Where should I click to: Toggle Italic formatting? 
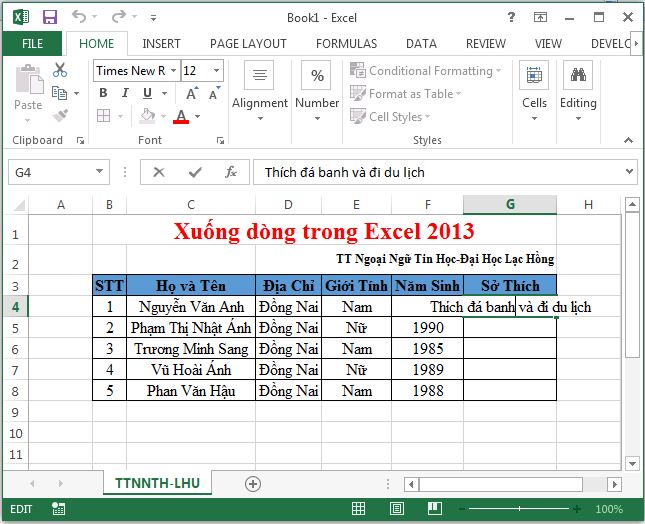click(123, 93)
